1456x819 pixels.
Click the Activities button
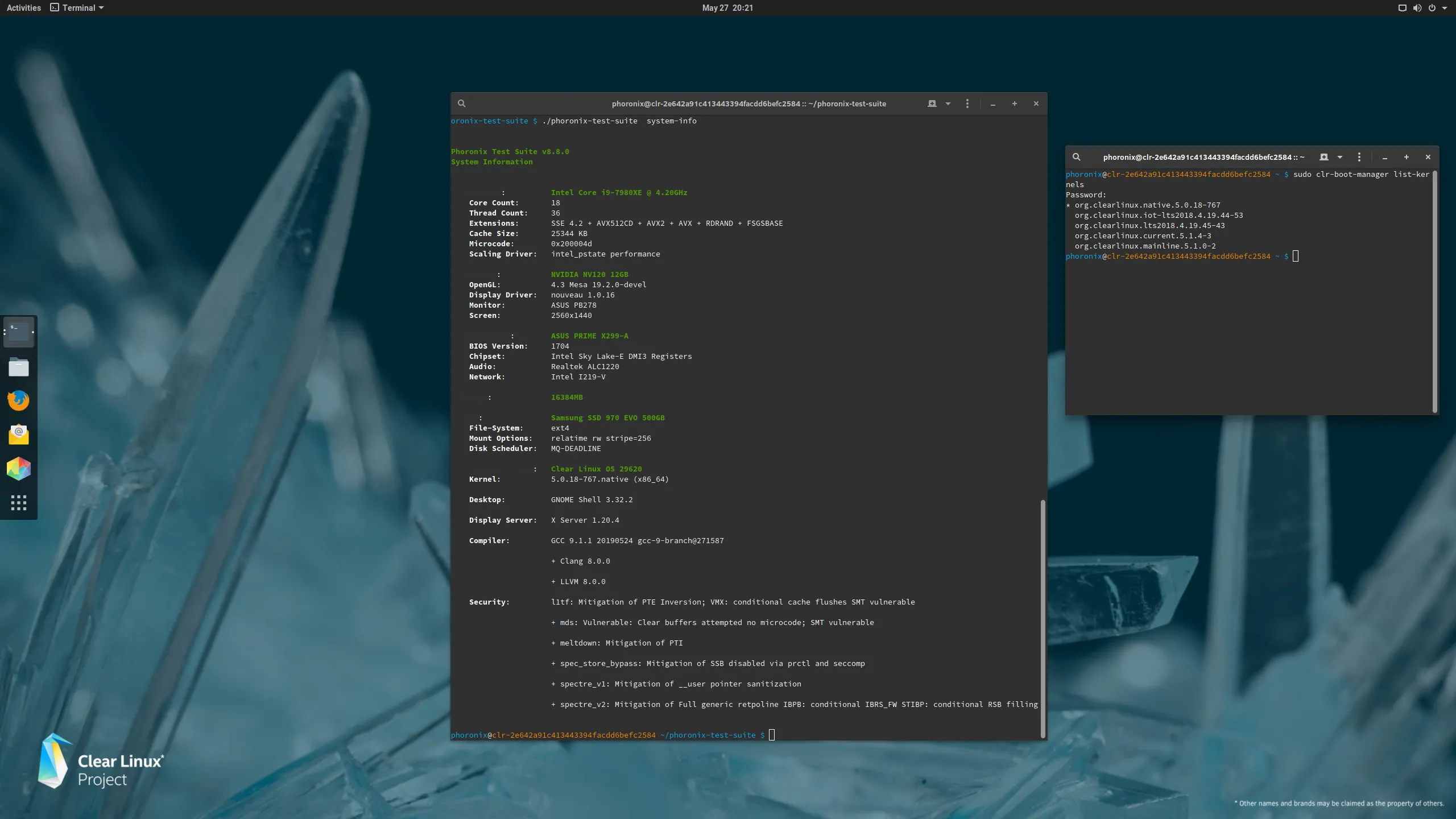(24, 8)
